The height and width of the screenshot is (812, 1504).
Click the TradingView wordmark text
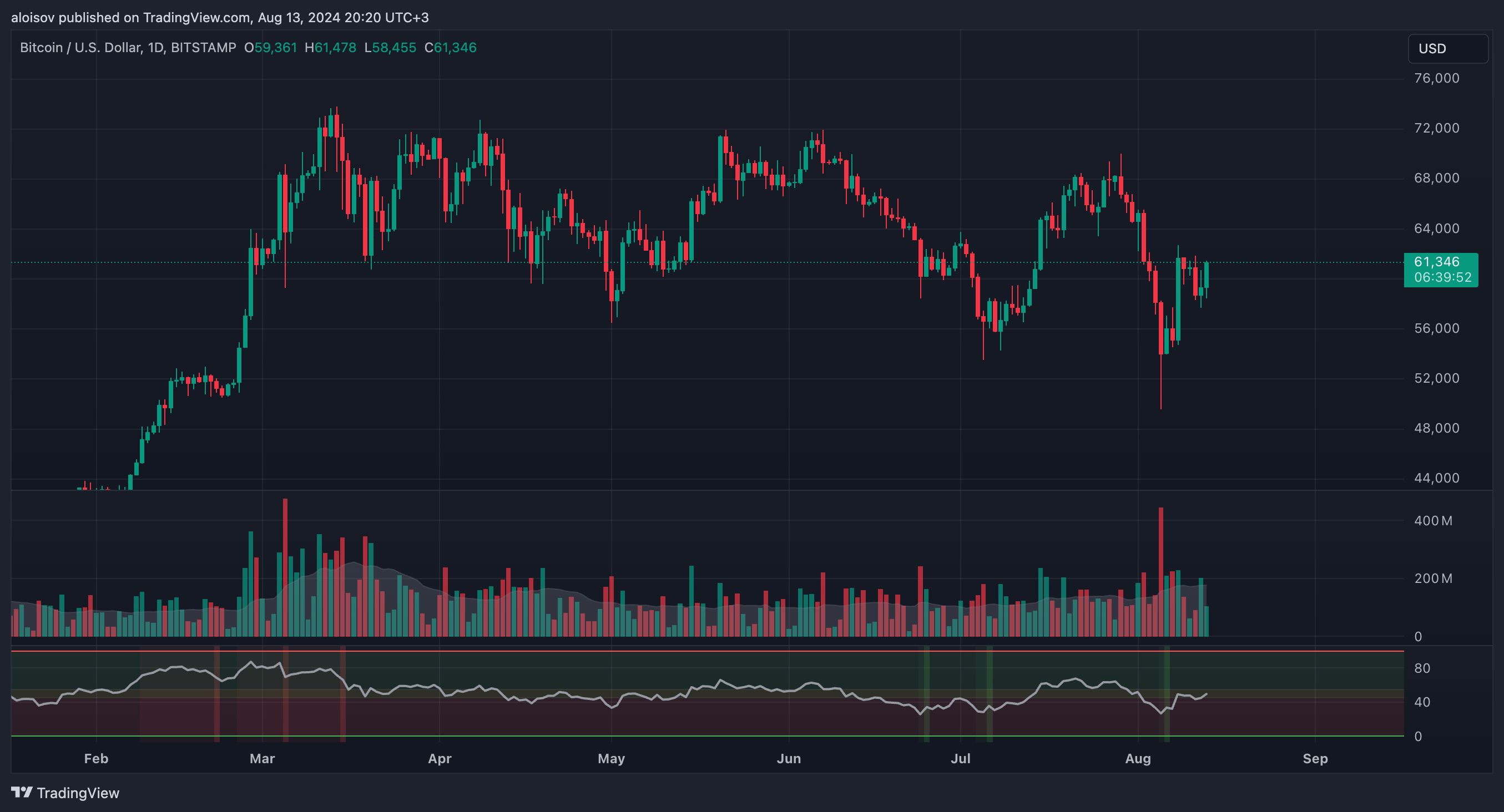(78, 793)
